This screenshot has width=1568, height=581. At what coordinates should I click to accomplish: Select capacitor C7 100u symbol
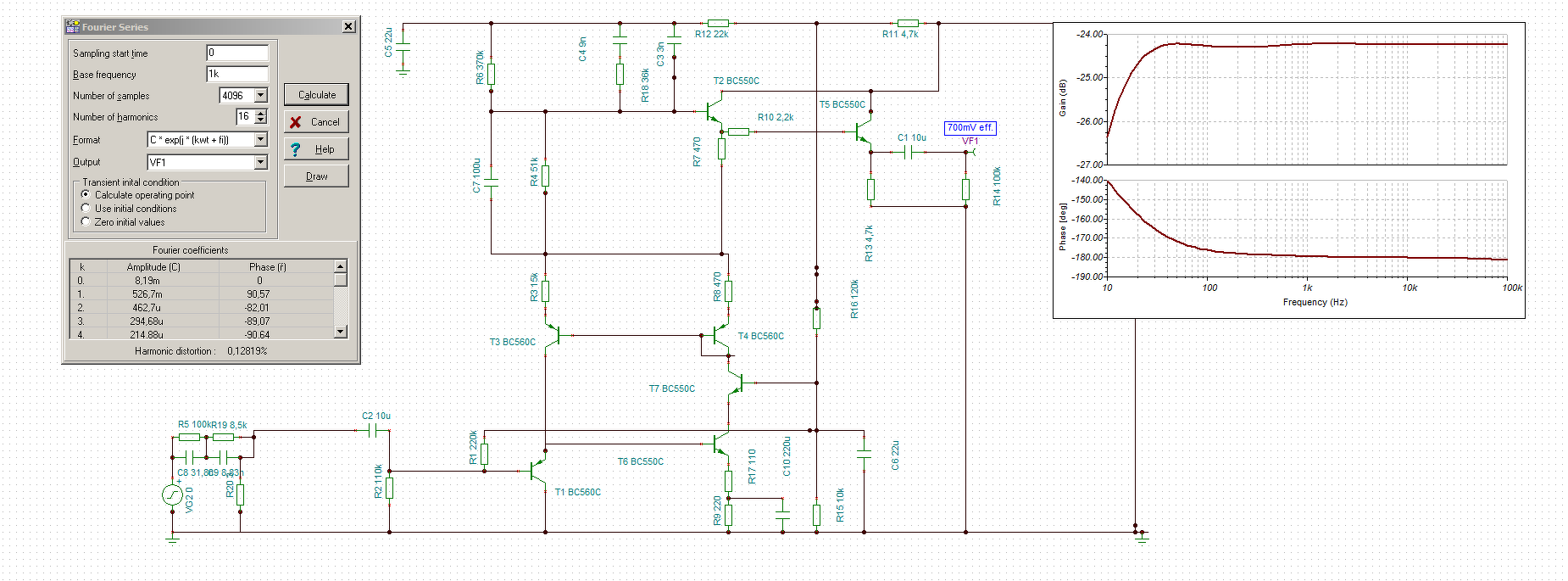[x=491, y=182]
